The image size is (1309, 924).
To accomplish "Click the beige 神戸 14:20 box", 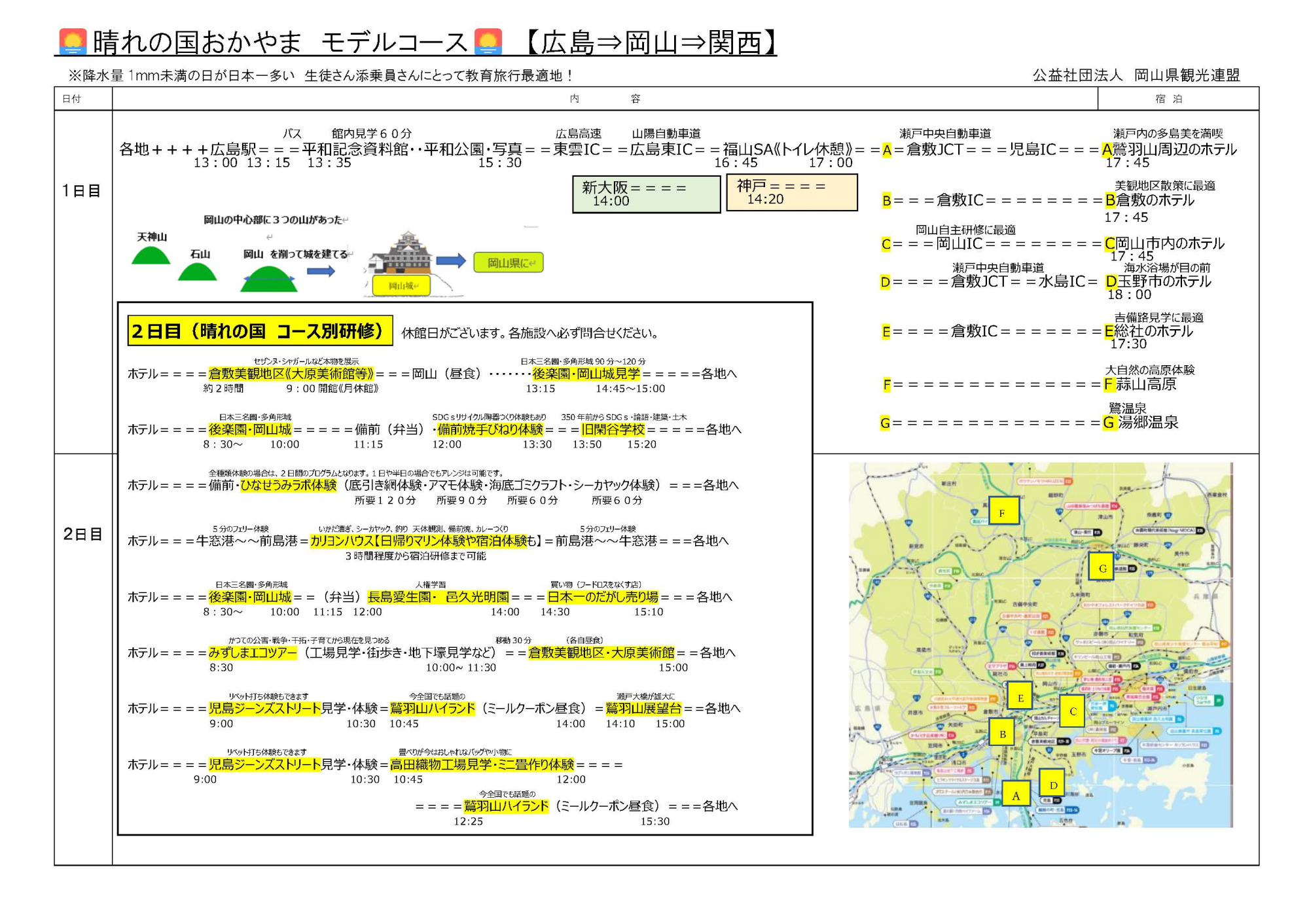I will click(791, 192).
